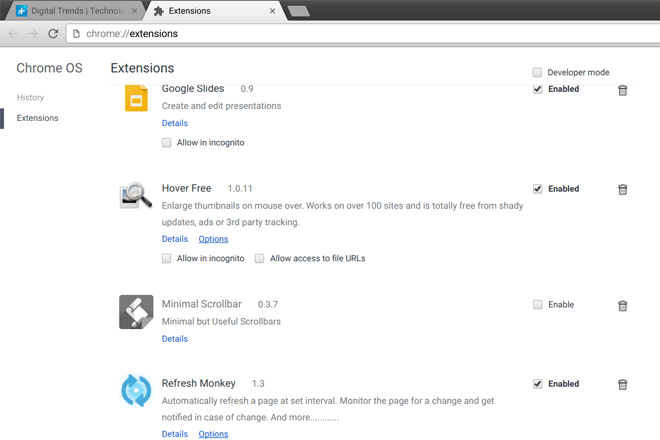Click the Refresh Monkey extension icon
Image resolution: width=660 pixels, height=440 pixels.
(x=136, y=390)
